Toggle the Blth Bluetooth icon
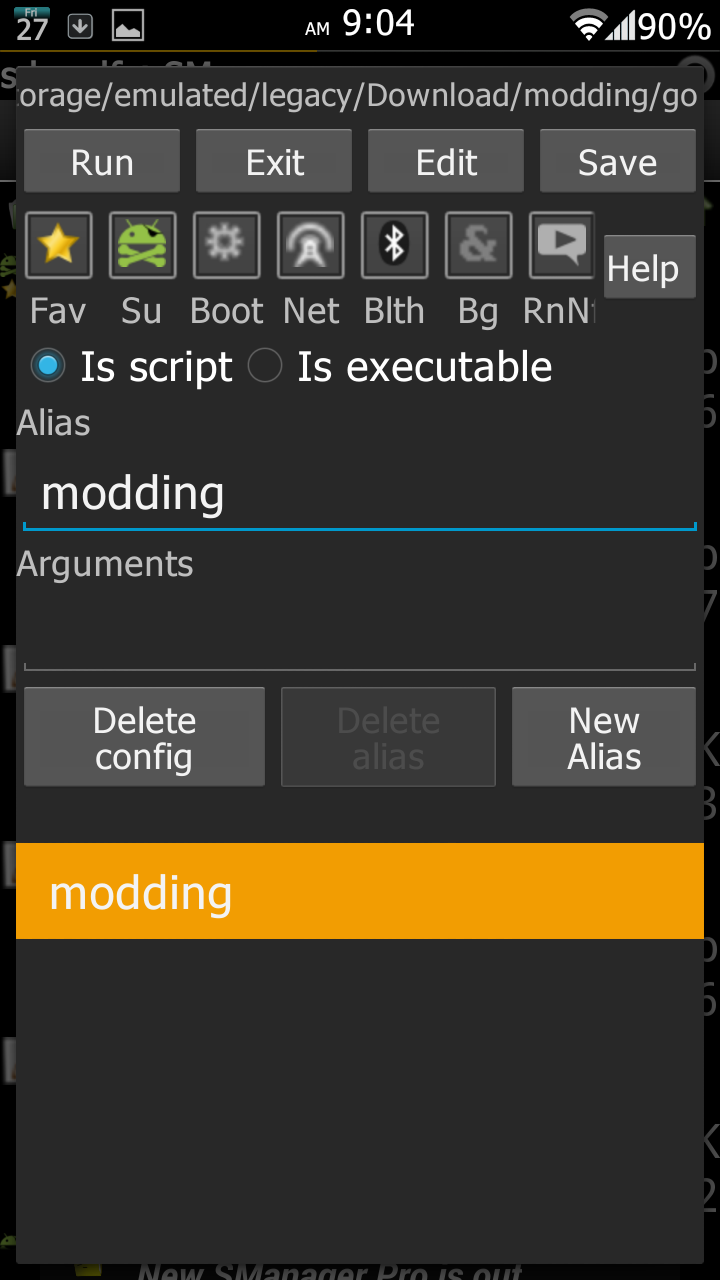Image resolution: width=720 pixels, height=1280 pixels. 395,245
